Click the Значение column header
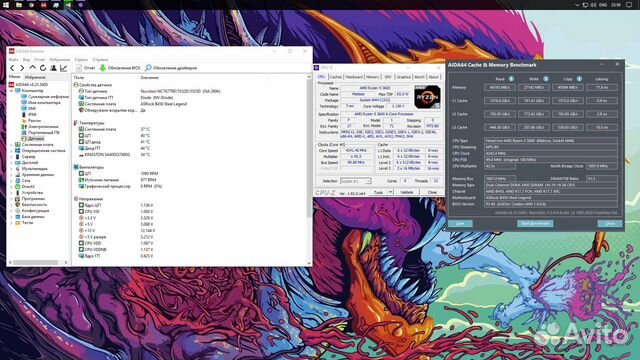 coord(149,78)
